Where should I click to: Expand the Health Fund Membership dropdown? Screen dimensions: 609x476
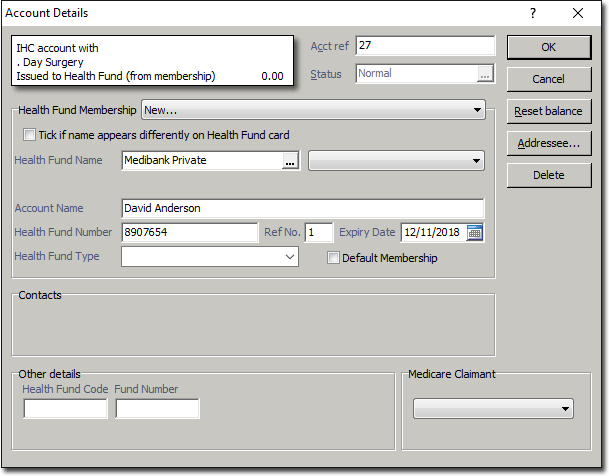click(x=477, y=109)
